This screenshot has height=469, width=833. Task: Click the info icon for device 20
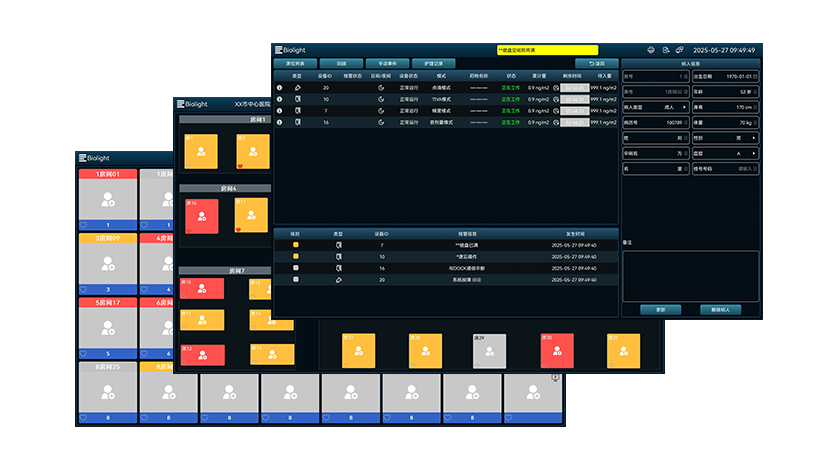tap(280, 88)
